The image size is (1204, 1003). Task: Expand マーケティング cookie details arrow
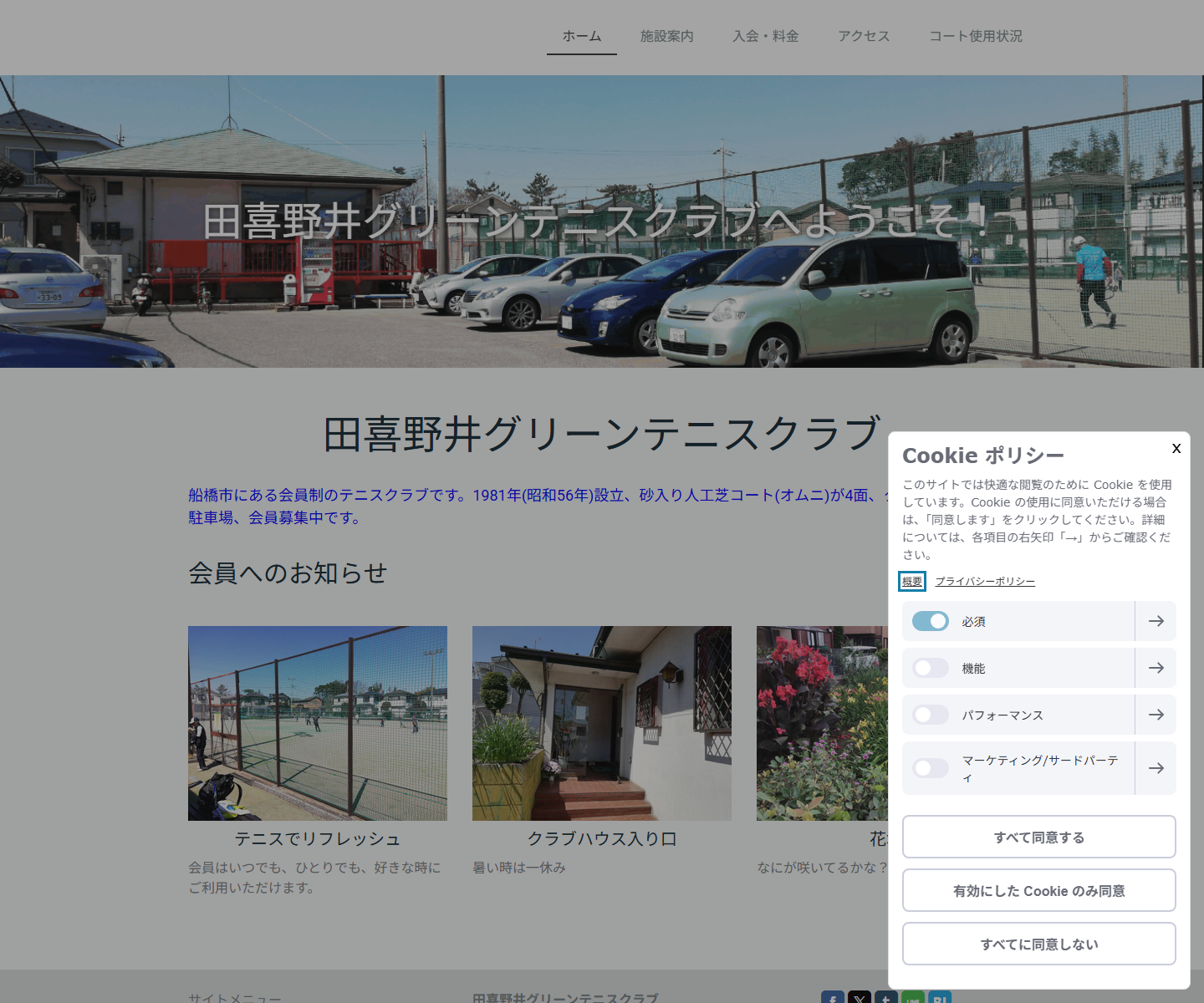pos(1156,768)
